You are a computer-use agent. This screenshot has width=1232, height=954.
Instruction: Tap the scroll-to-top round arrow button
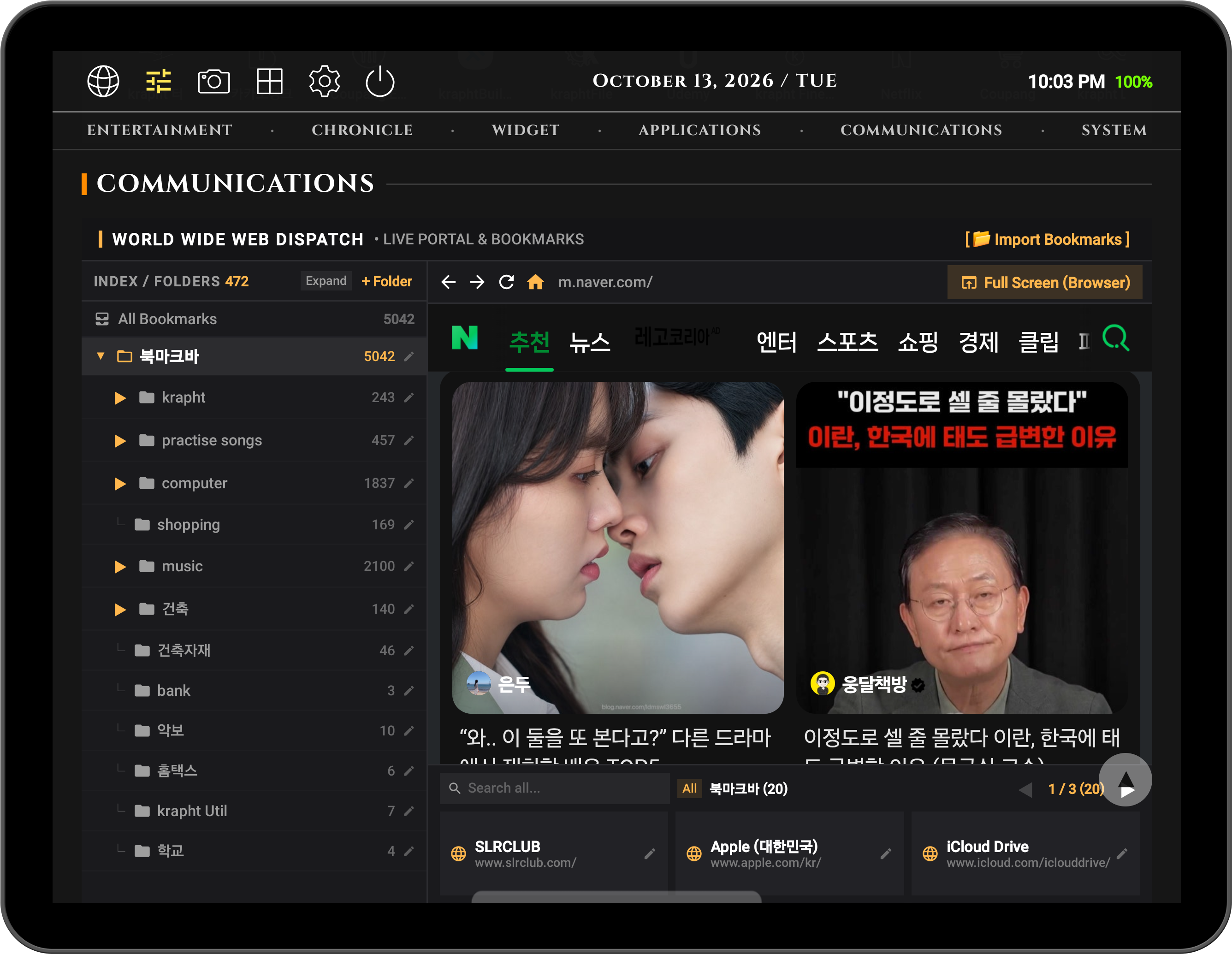pyautogui.click(x=1125, y=780)
